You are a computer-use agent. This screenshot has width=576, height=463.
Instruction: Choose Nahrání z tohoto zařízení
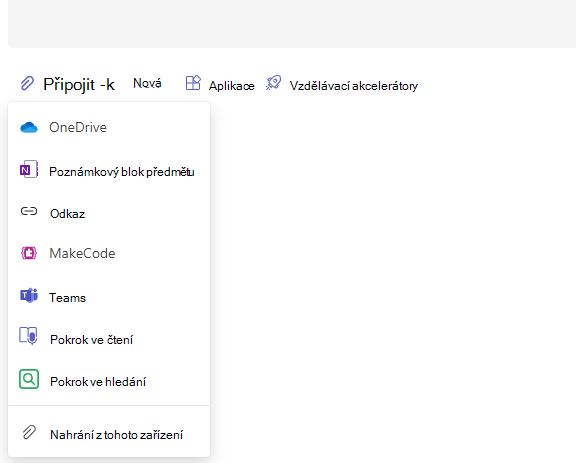[109, 434]
